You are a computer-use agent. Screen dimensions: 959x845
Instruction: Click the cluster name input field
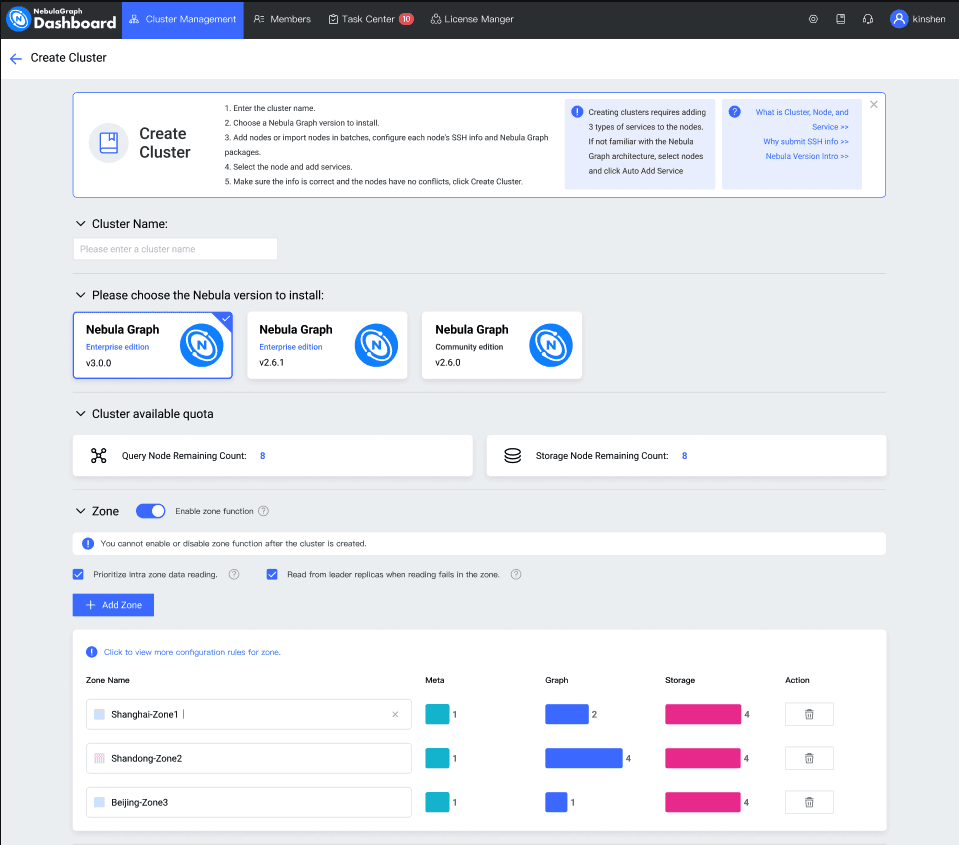pyautogui.click(x=175, y=249)
